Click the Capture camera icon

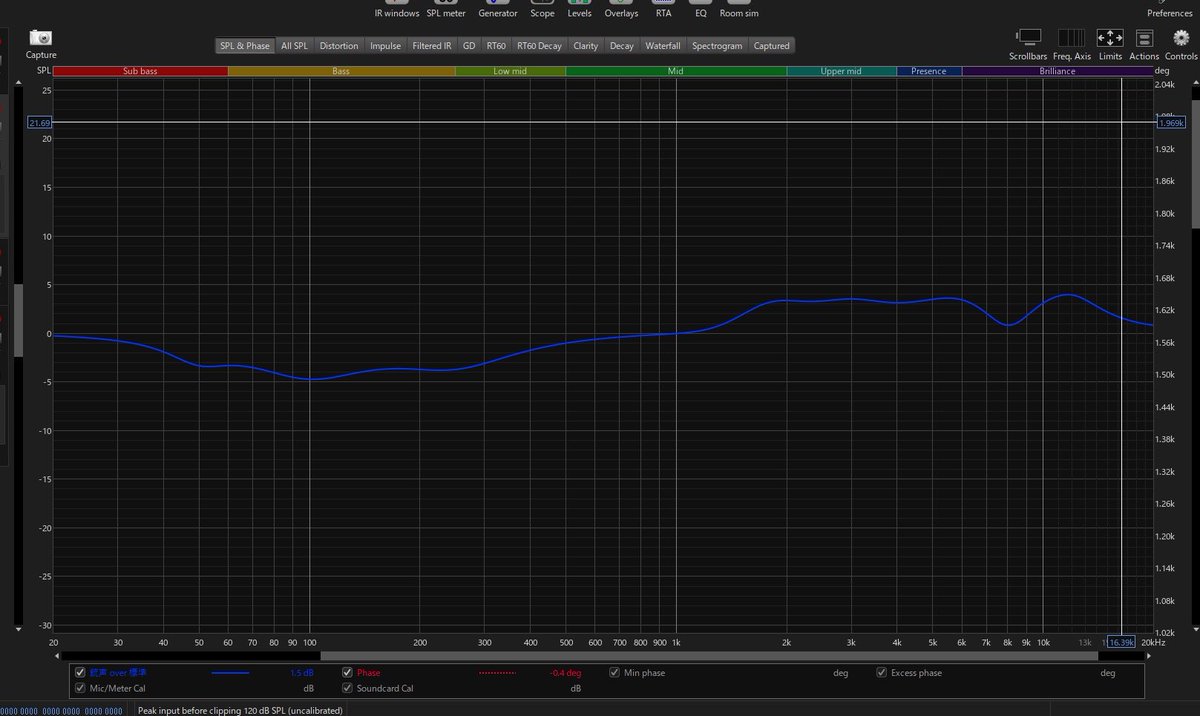coord(41,38)
